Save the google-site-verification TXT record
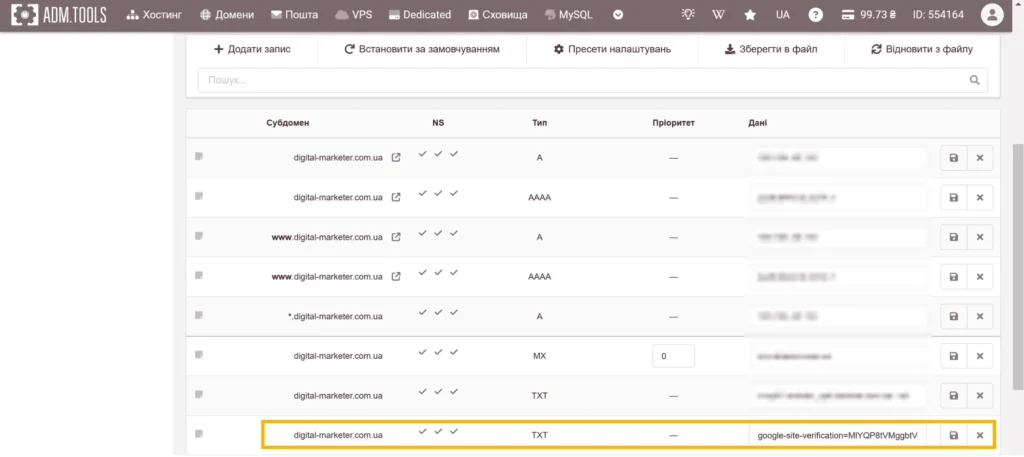 point(953,435)
